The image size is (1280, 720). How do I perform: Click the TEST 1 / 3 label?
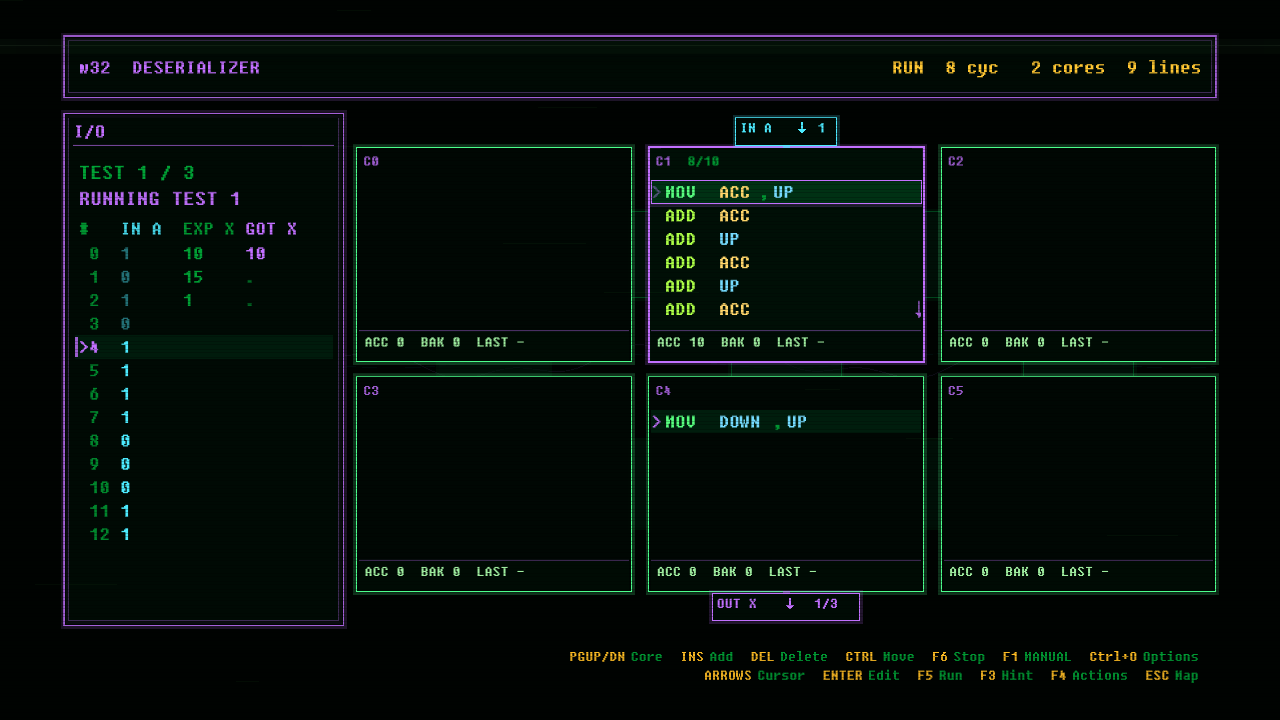coord(137,173)
